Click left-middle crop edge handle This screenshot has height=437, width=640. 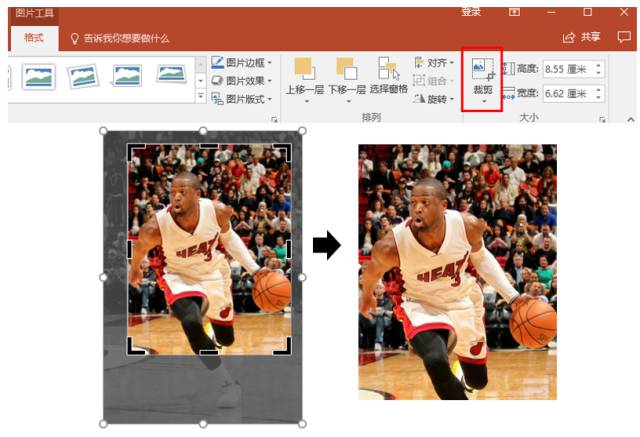click(130, 249)
